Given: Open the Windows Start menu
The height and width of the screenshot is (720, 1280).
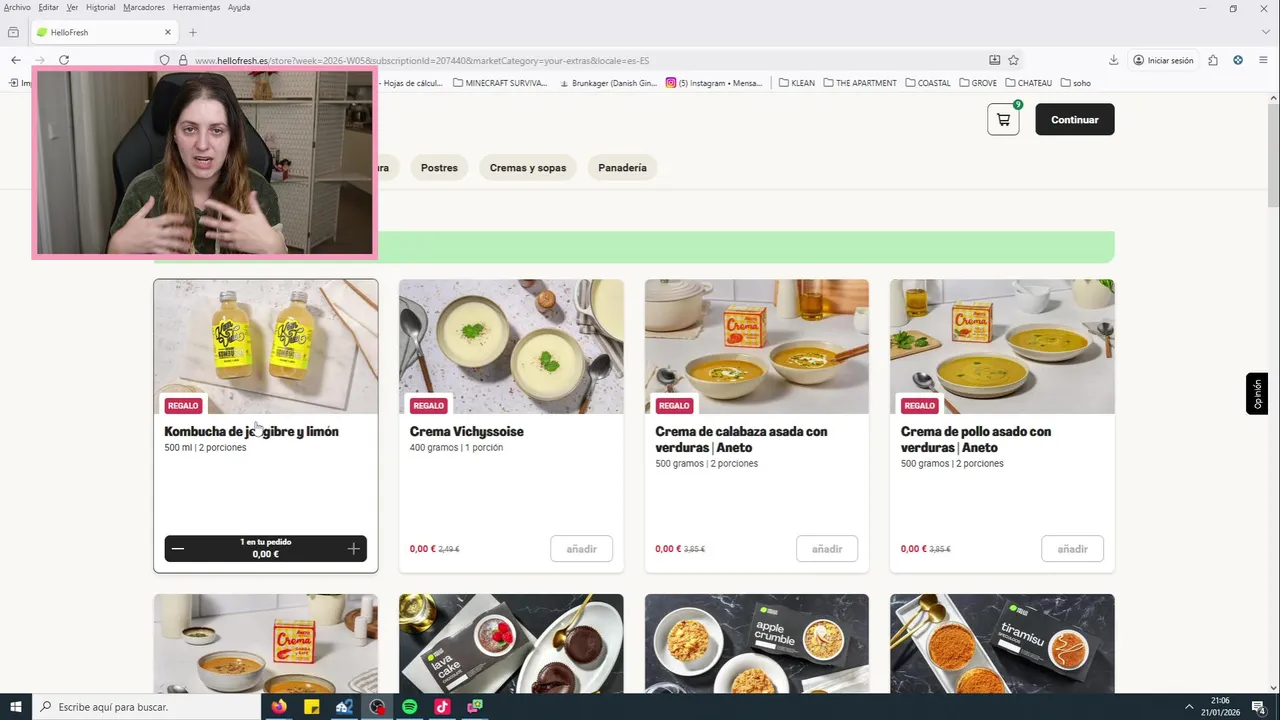Looking at the screenshot, I should pos(16,707).
